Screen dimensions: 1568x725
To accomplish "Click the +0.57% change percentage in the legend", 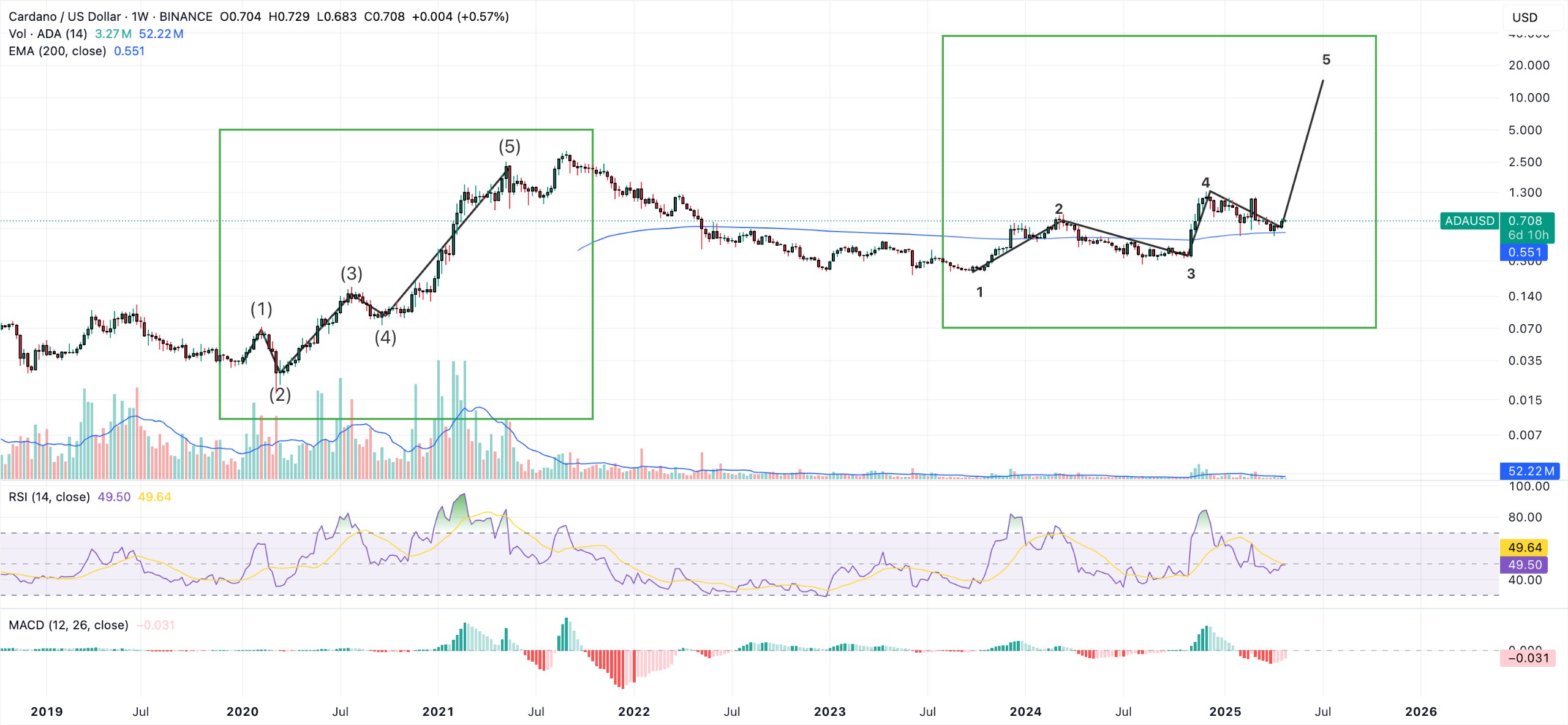I will click(x=483, y=17).
